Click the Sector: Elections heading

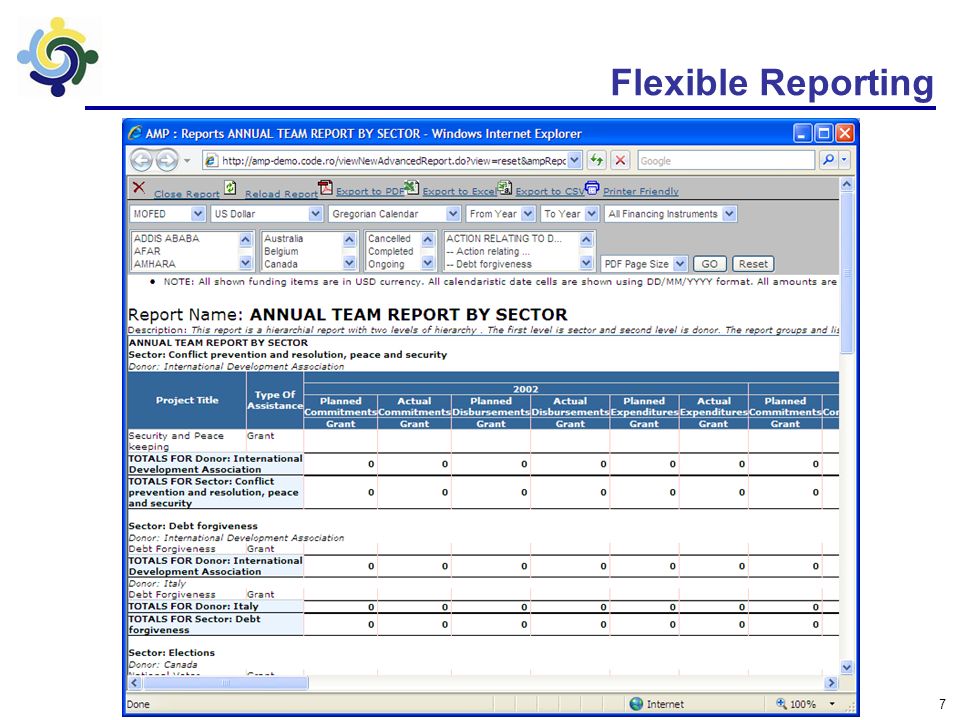171,653
